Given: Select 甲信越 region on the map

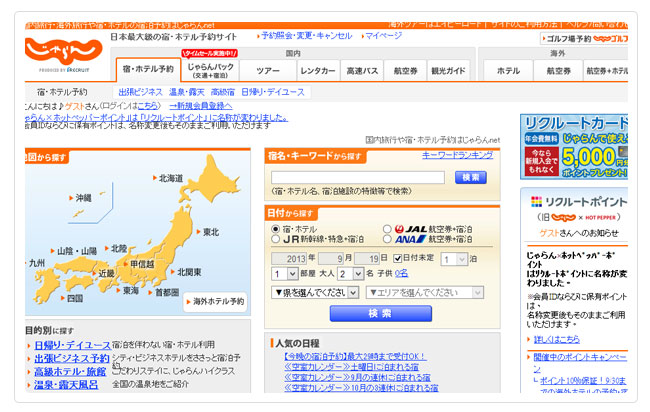Looking at the screenshot, I should (140, 264).
